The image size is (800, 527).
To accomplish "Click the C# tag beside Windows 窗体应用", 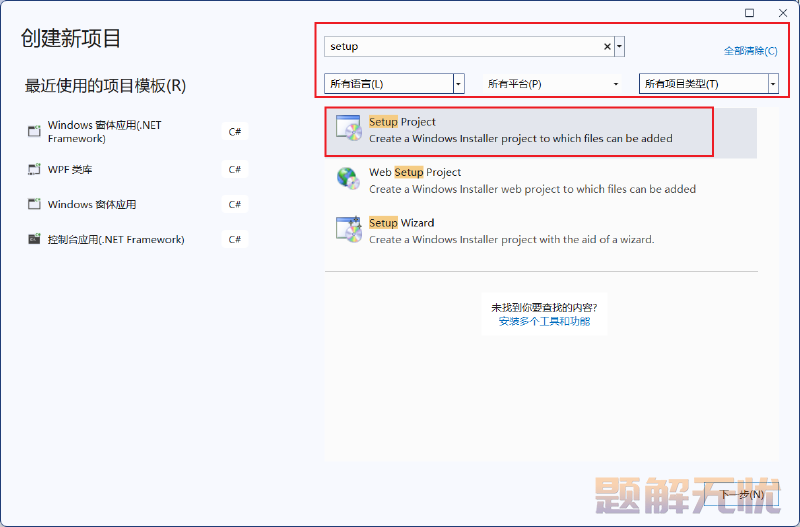I will 235,204.
